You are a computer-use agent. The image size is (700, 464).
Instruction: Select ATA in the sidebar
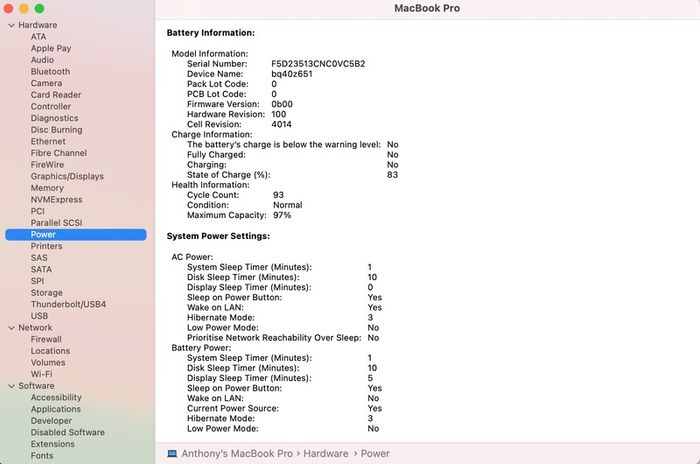coord(38,37)
